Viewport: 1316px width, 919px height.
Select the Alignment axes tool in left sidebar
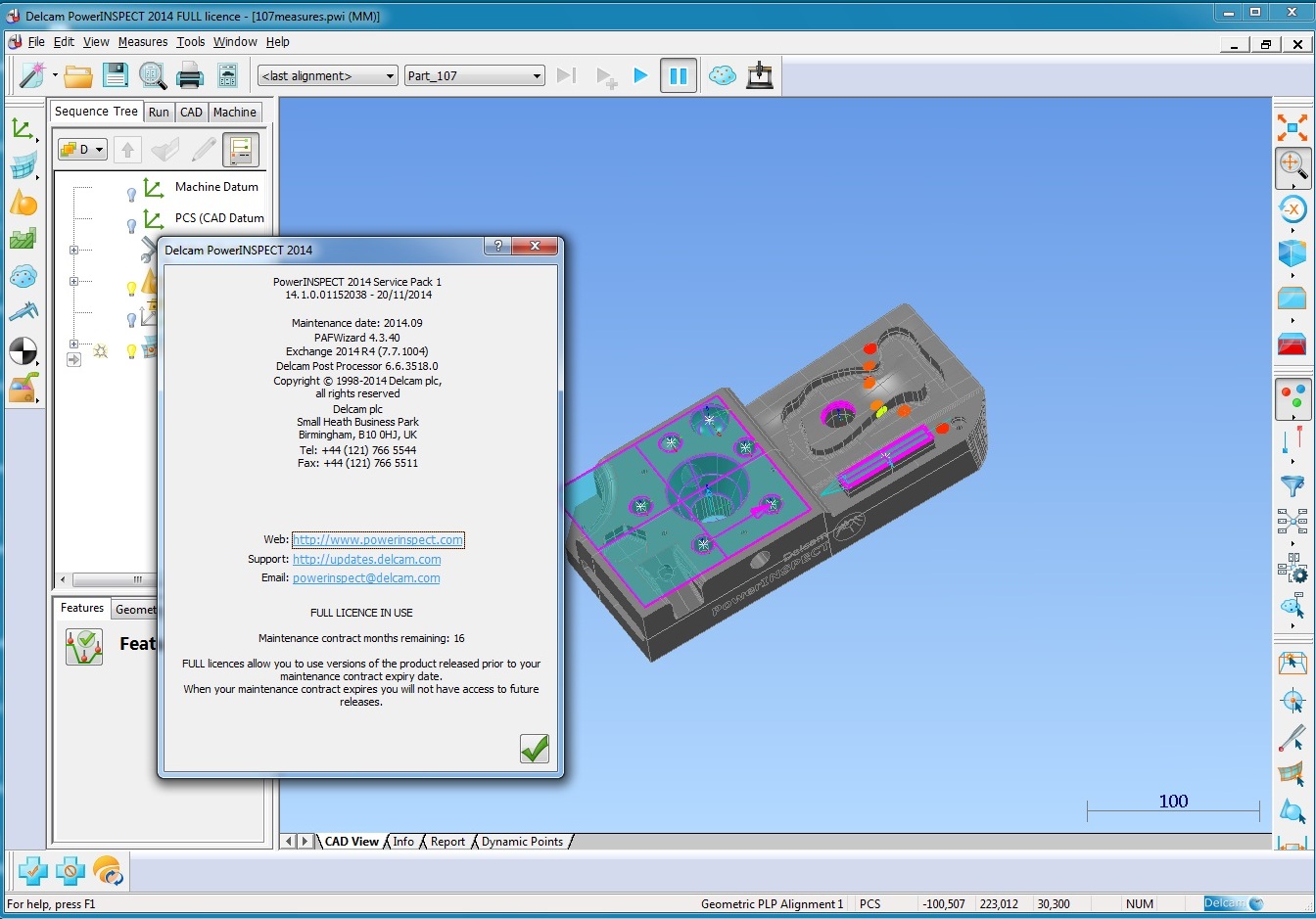coord(23,129)
